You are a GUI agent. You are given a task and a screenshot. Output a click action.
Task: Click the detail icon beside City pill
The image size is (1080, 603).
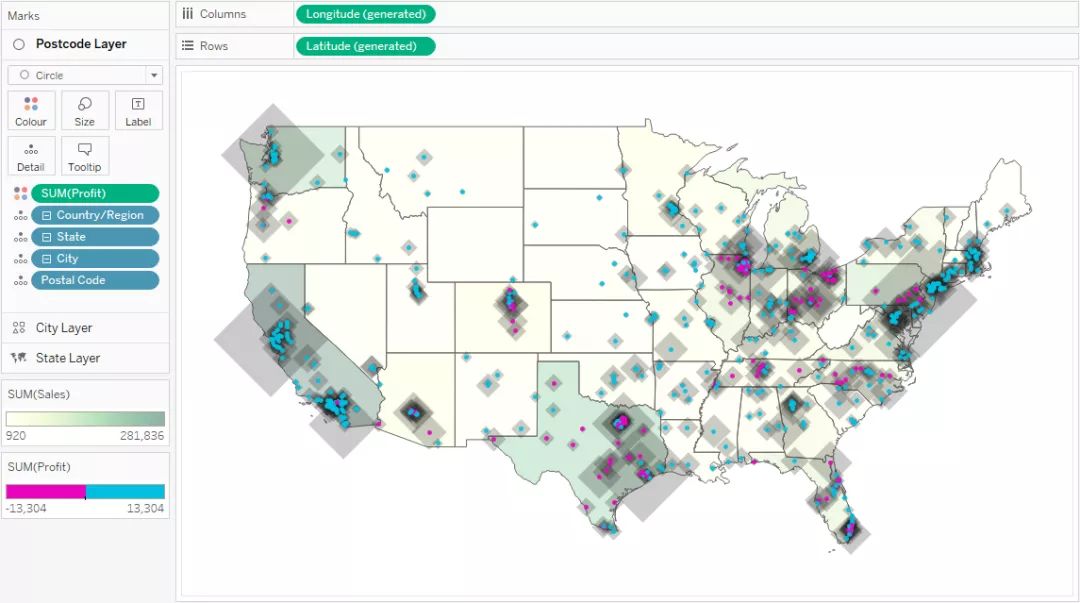pyautogui.click(x=21, y=259)
